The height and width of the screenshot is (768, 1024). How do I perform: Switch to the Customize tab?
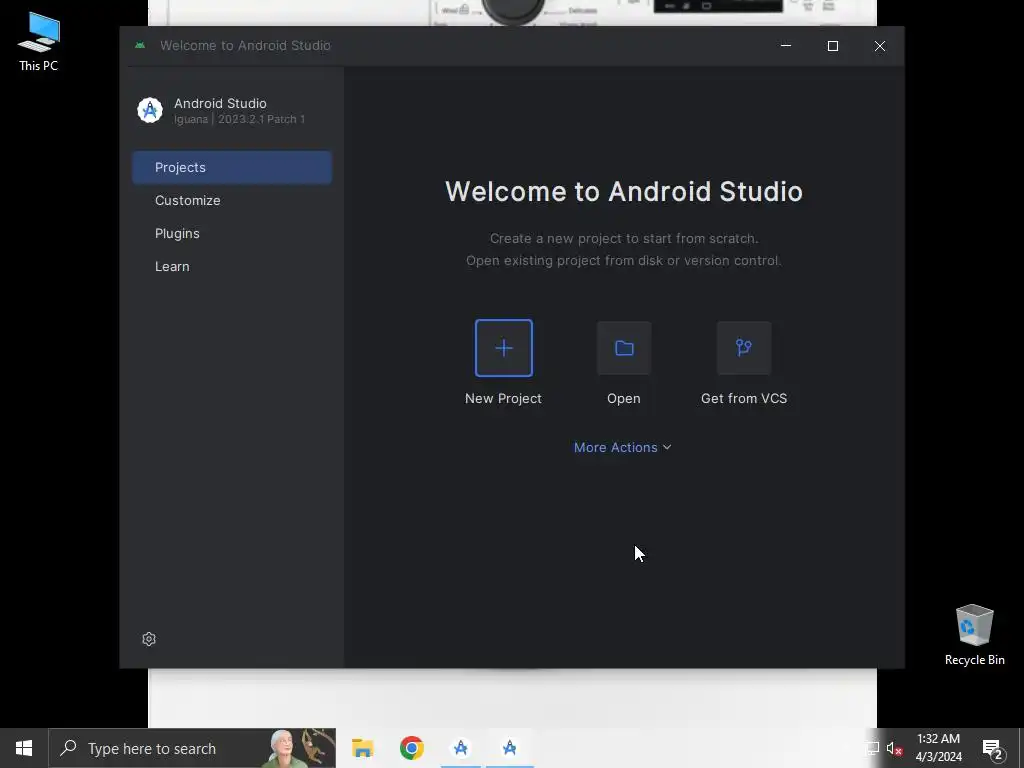pos(232,200)
